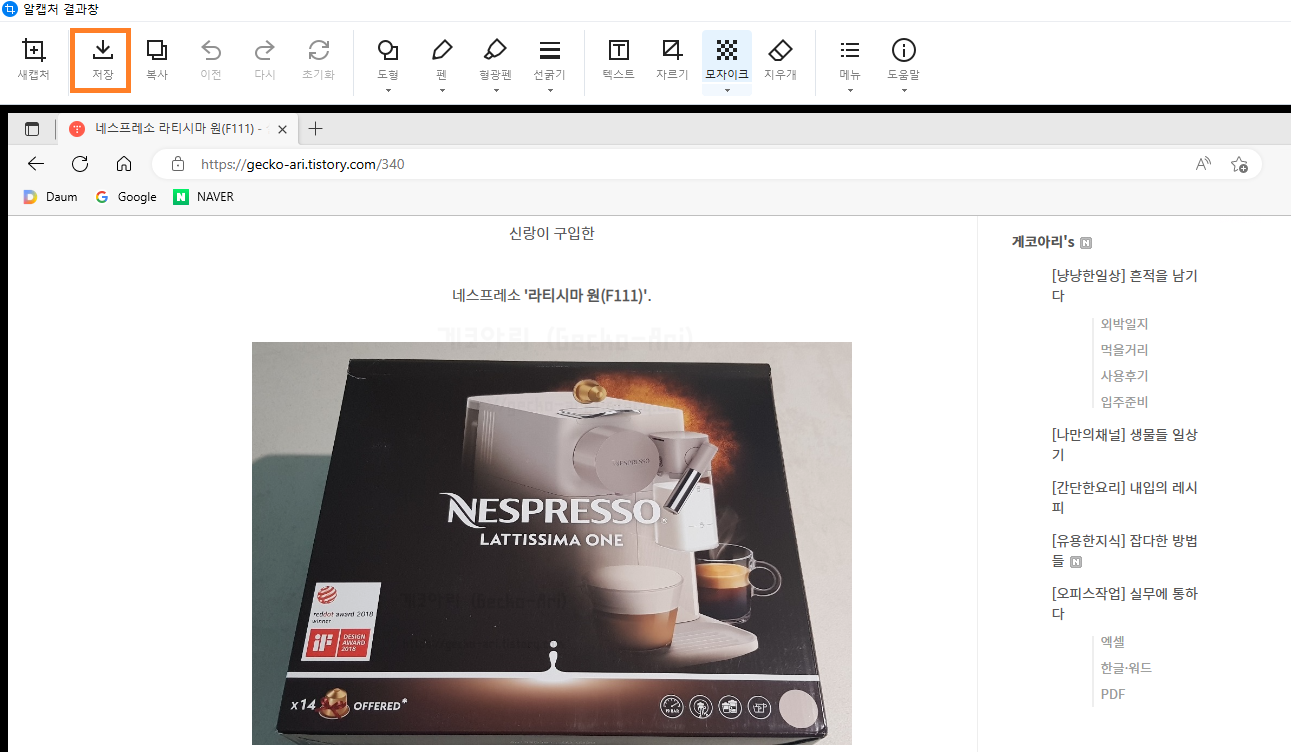Open the 입주준비 subcategory
Image resolution: width=1291 pixels, height=752 pixels.
1124,402
